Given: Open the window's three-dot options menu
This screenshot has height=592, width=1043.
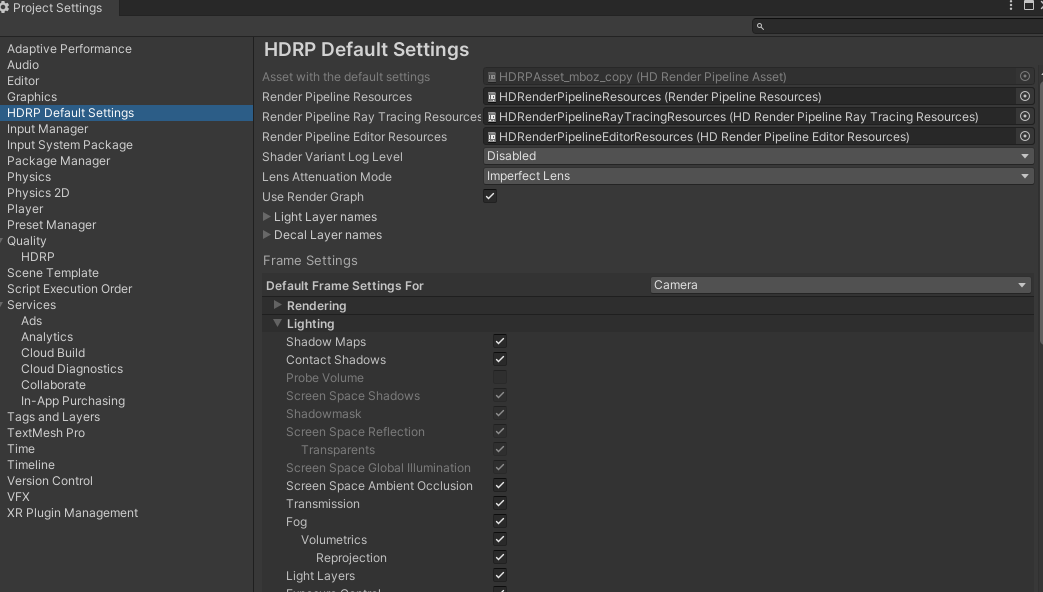Looking at the screenshot, I should 1012,6.
